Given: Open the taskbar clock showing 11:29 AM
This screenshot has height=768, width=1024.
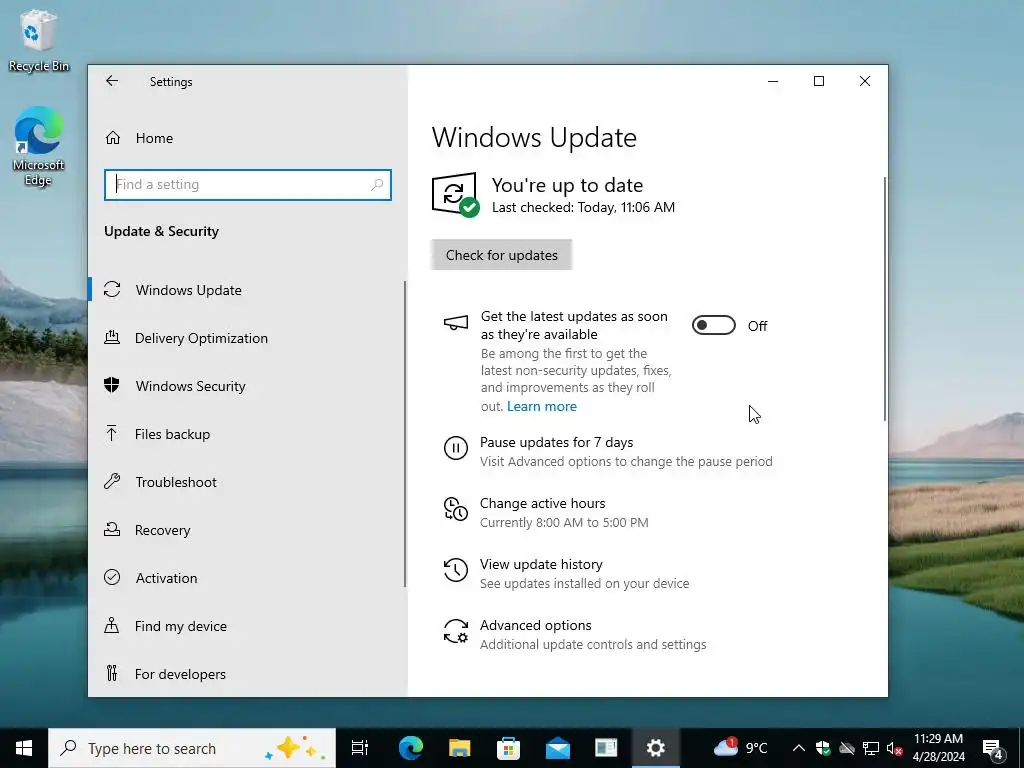Looking at the screenshot, I should coord(938,748).
